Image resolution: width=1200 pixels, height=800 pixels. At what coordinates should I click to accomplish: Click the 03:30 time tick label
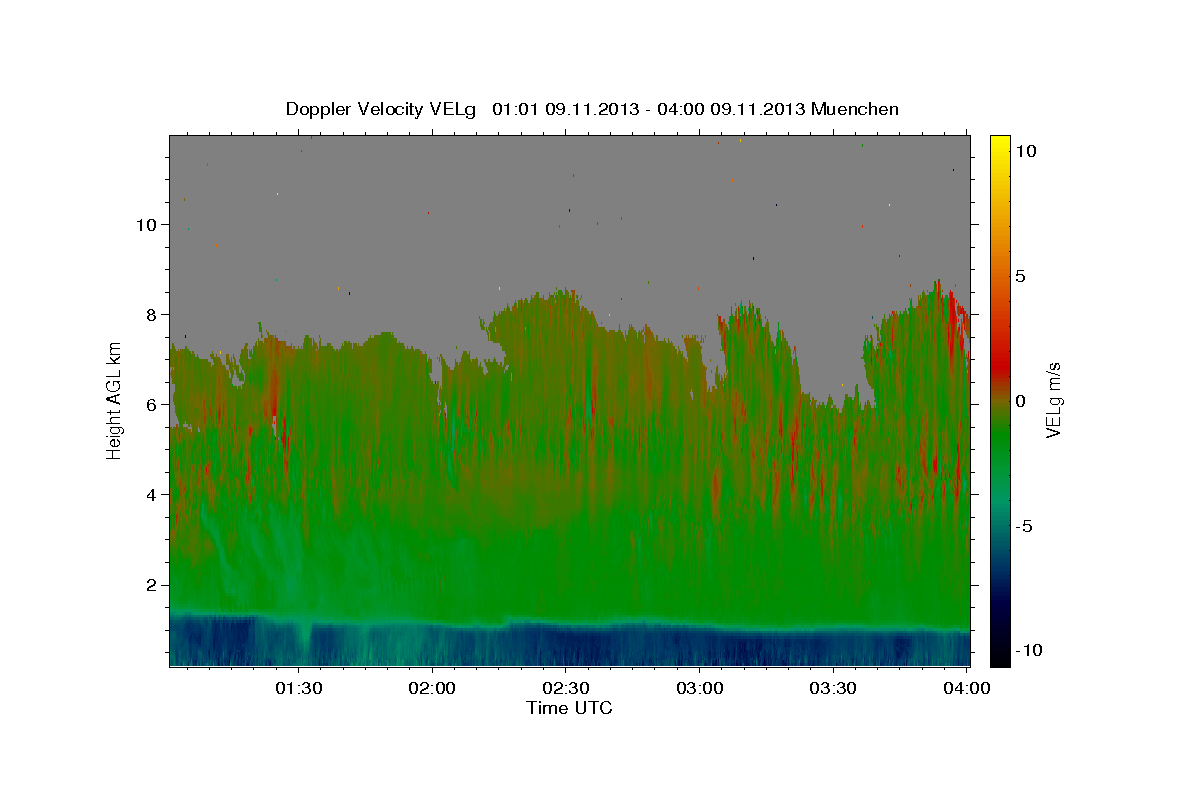coord(833,688)
